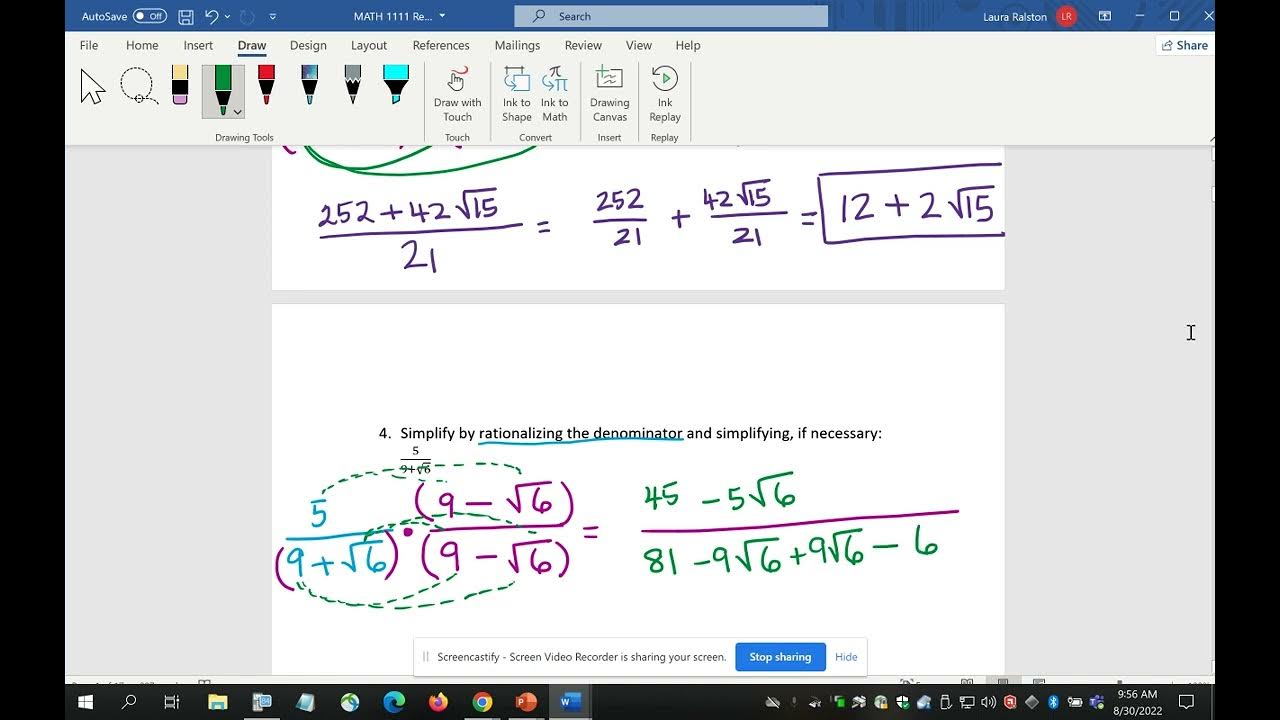
Task: Open the Help tab
Action: tap(688, 45)
